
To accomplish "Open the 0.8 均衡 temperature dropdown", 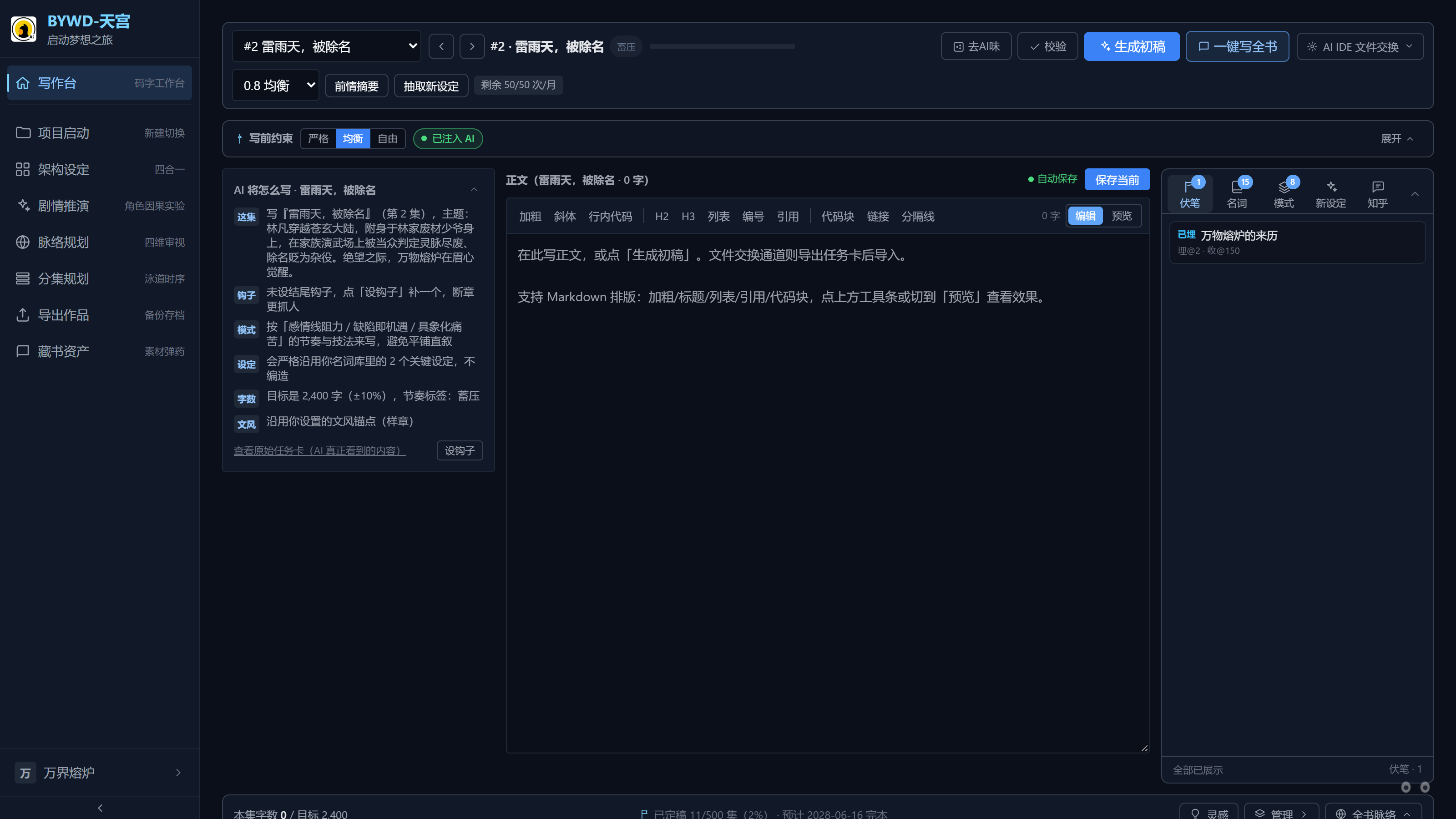I will [275, 86].
